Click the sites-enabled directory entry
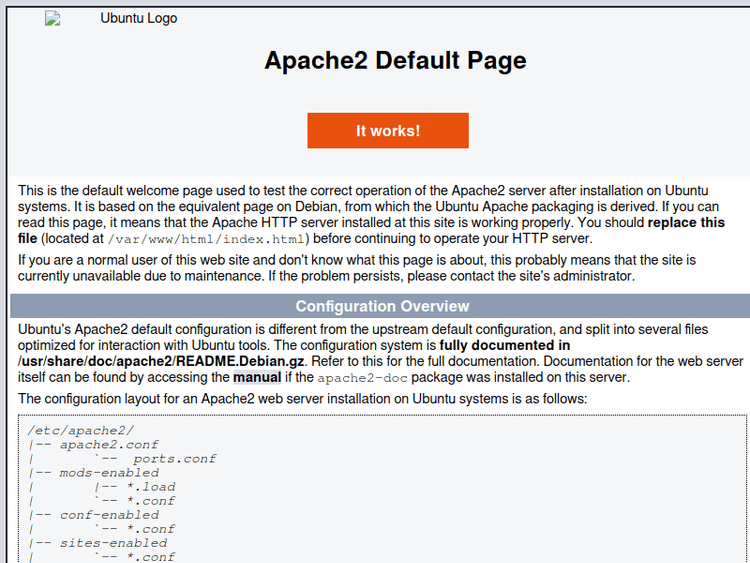The height and width of the screenshot is (563, 750). (x=112, y=543)
